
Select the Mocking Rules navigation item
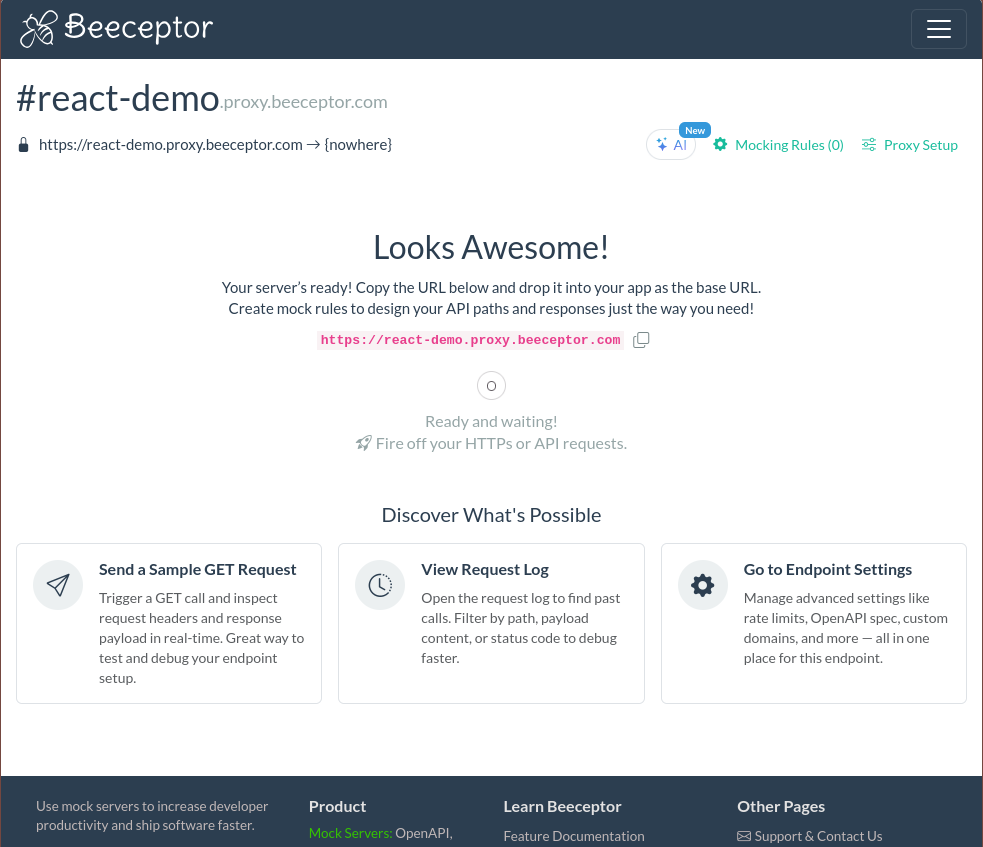(789, 144)
